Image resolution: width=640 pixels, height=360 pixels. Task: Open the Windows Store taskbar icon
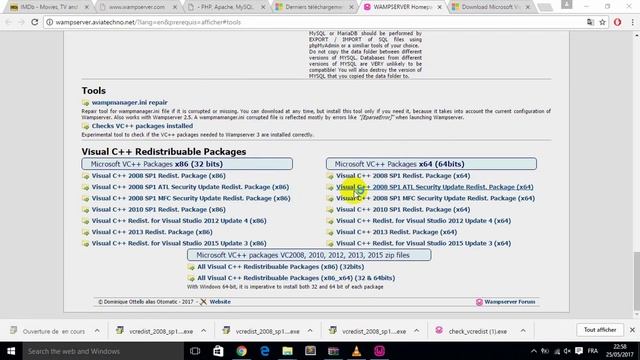(x=218, y=351)
